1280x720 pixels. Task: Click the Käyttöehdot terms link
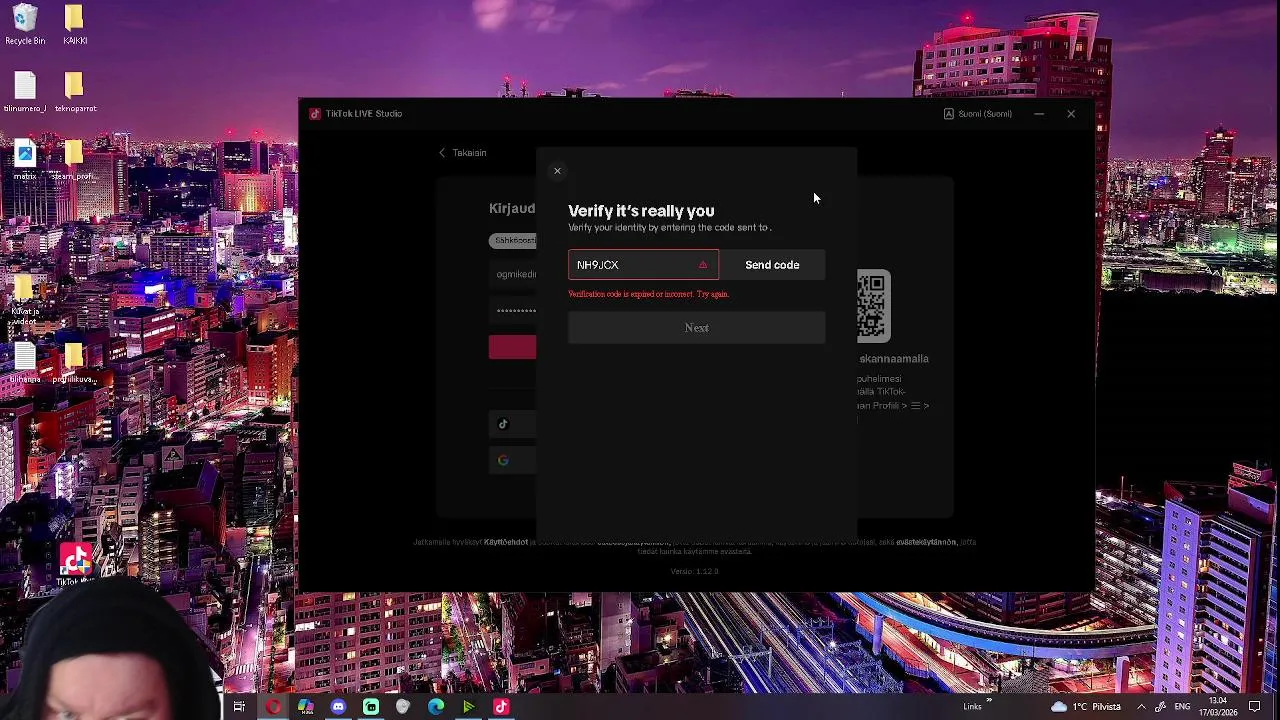point(506,542)
